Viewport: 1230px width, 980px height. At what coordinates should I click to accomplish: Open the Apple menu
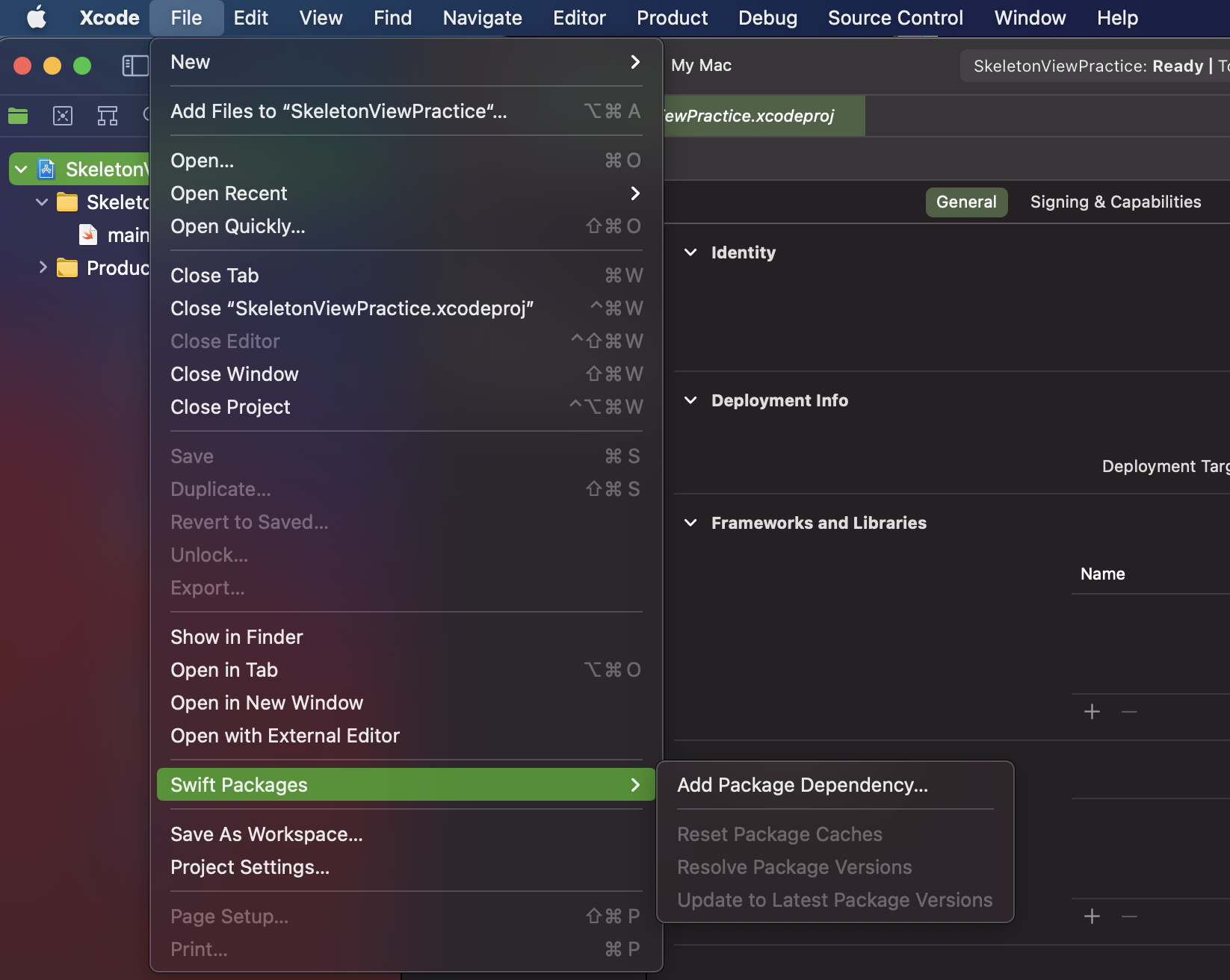pyautogui.click(x=36, y=17)
